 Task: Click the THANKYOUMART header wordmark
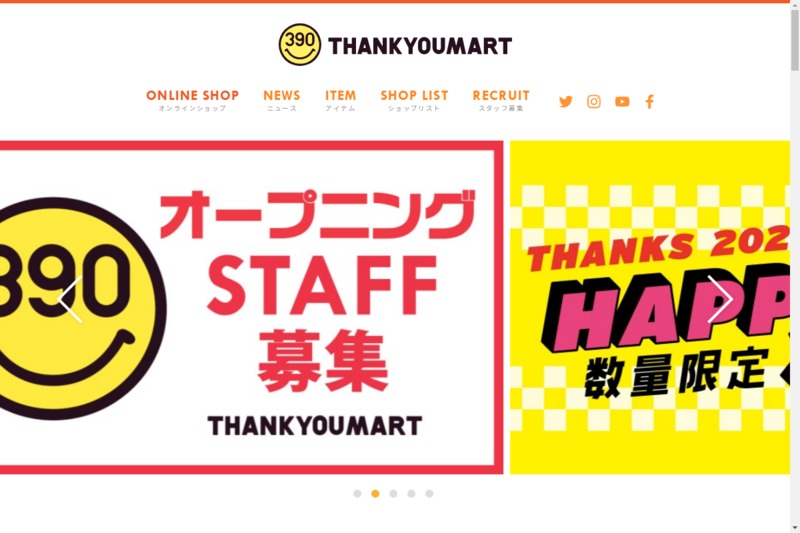coord(420,46)
